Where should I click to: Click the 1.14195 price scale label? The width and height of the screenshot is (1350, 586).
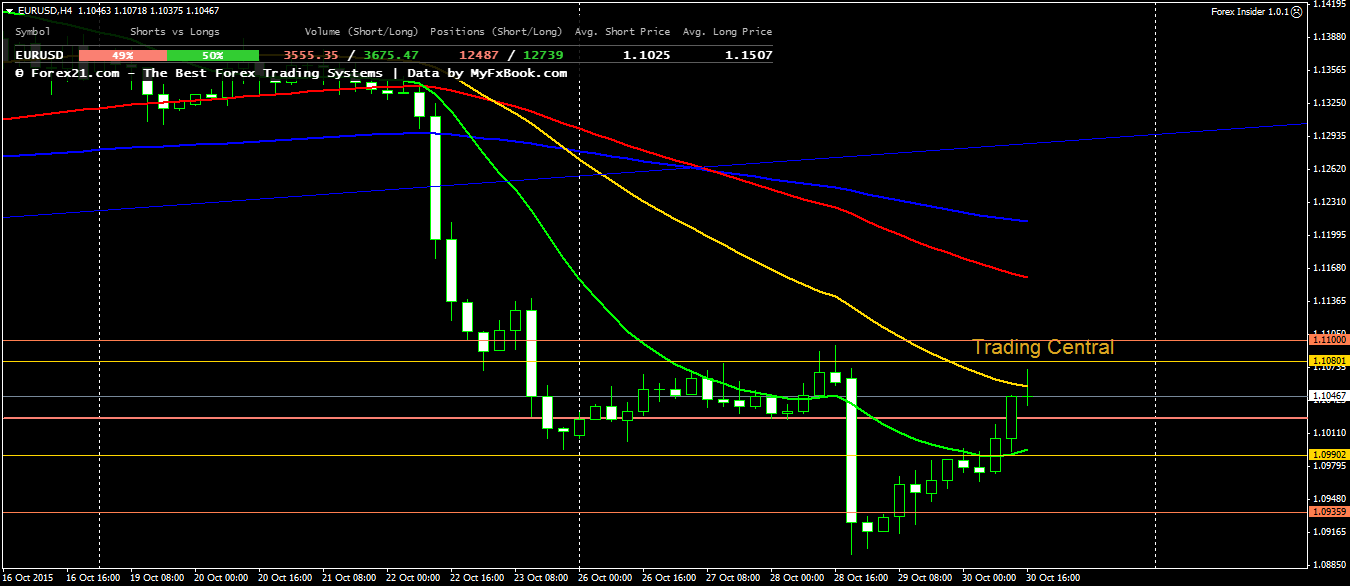(1331, 4)
